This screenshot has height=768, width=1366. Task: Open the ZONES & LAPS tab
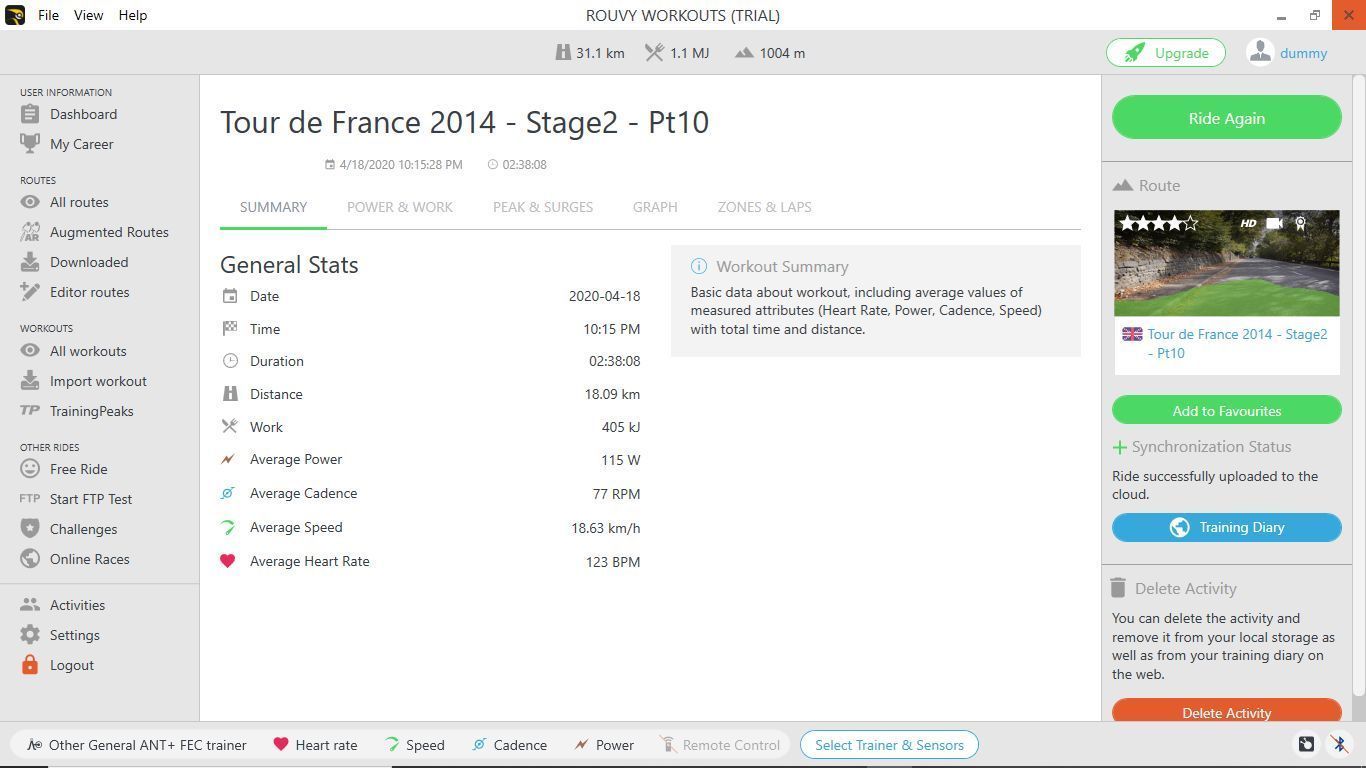pos(764,207)
